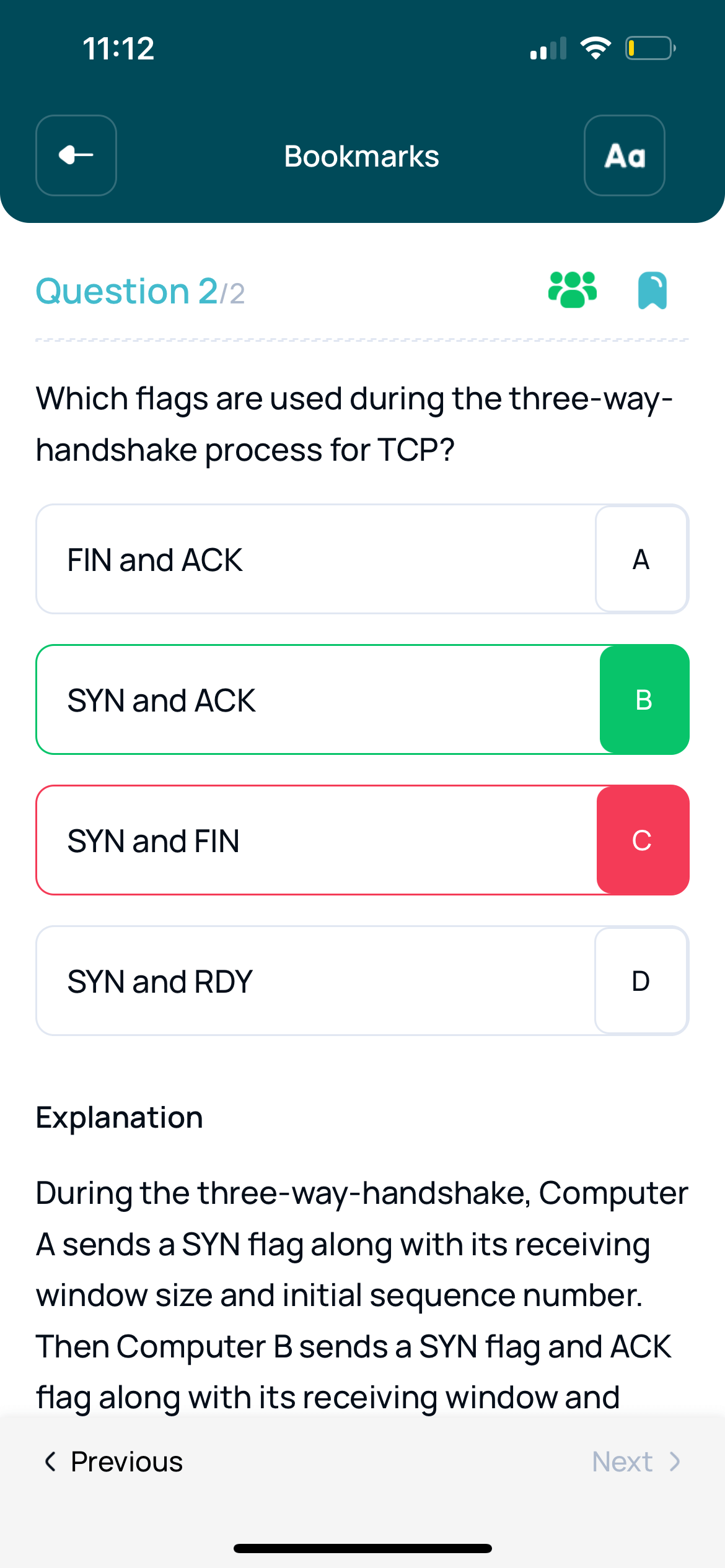Tap the letter A answer badge
The width and height of the screenshot is (725, 1568).
[641, 559]
